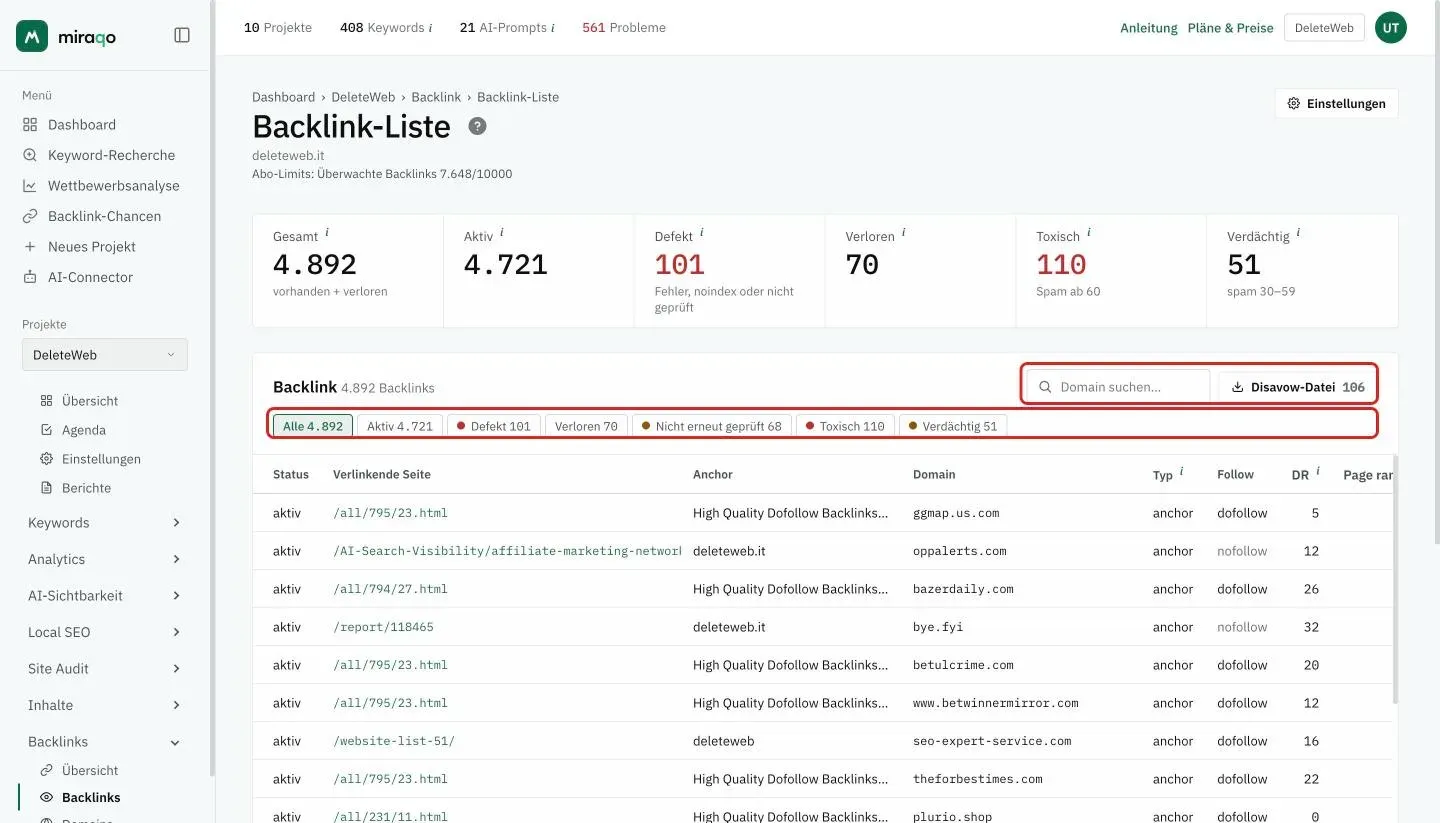
Task: Download the Disavow-Datei
Action: [x=1298, y=387]
